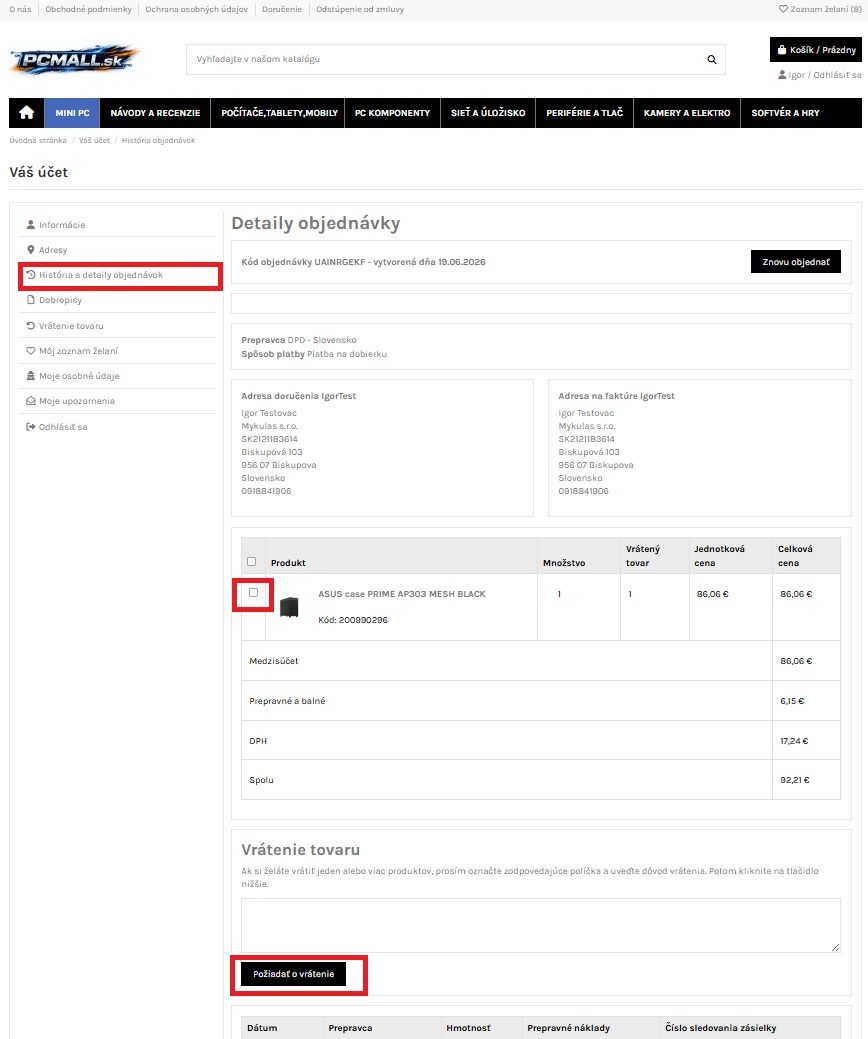Click the ASUS case product thumbnail
Screen dimensions: 868x1039
tap(289, 607)
